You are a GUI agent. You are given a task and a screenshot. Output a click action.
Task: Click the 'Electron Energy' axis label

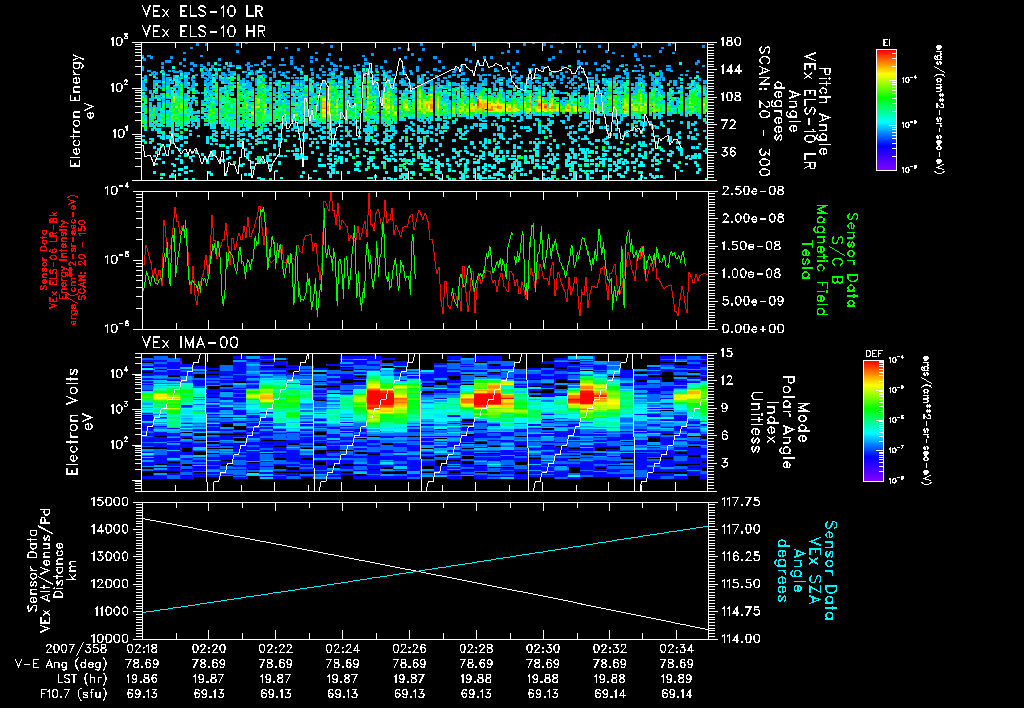75,111
